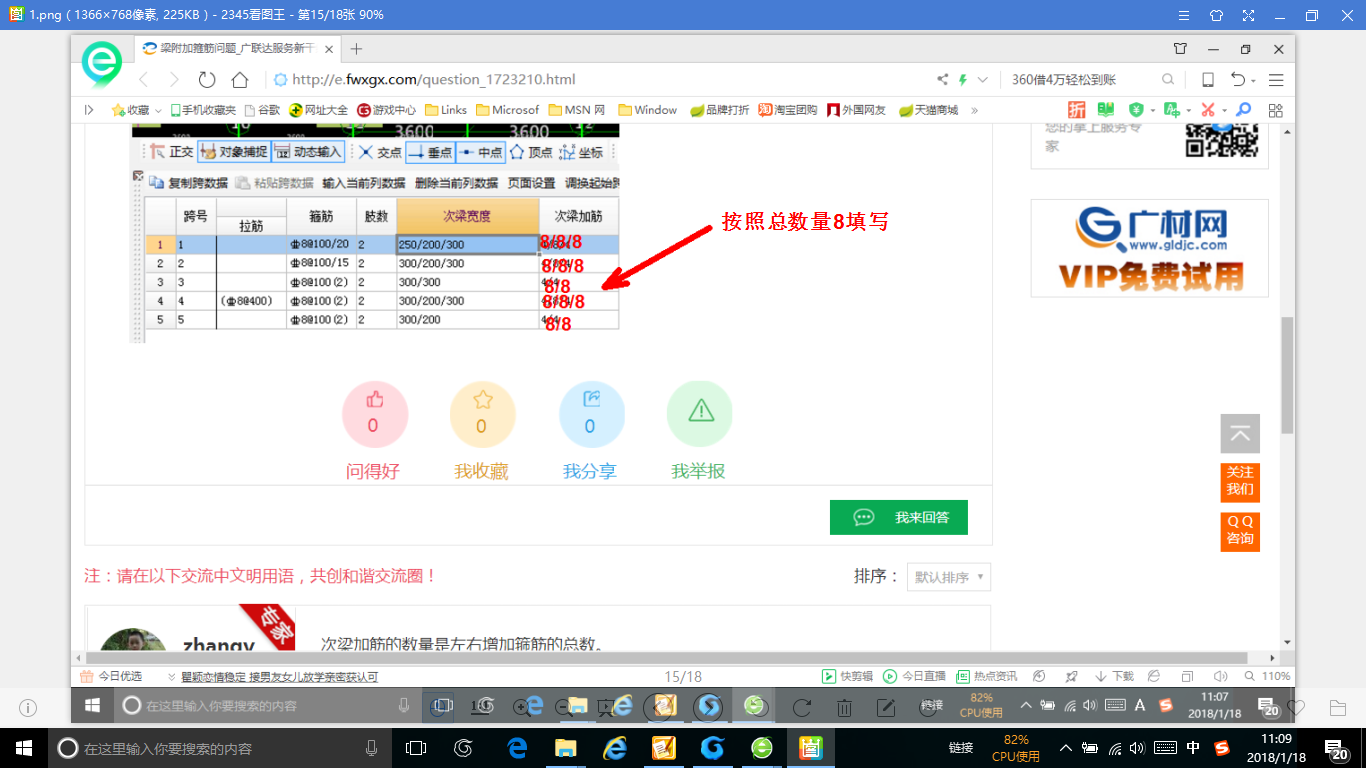Open the browser home page icon
The image size is (1366, 768).
click(240, 80)
